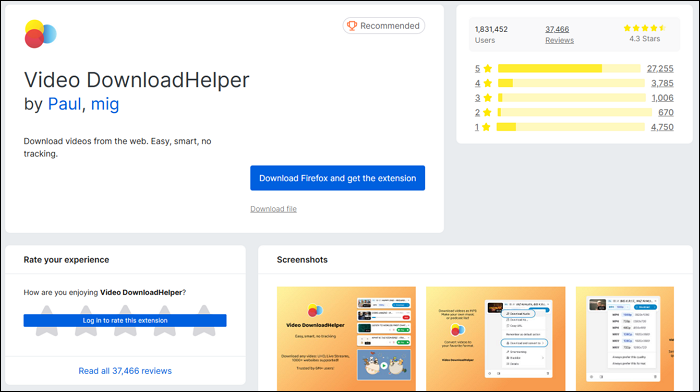The image size is (700, 392).
Task: Click Log in to rate this extension
Action: point(125,321)
